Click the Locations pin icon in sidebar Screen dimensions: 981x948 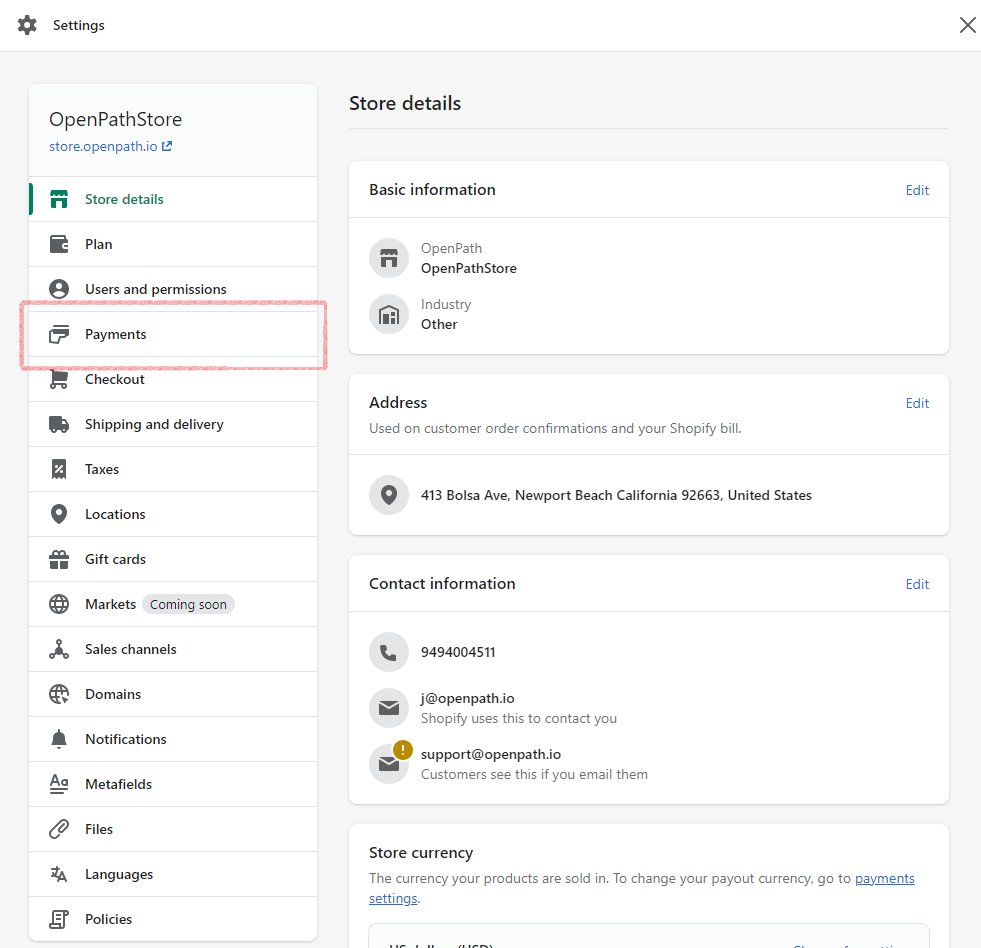[x=59, y=514]
